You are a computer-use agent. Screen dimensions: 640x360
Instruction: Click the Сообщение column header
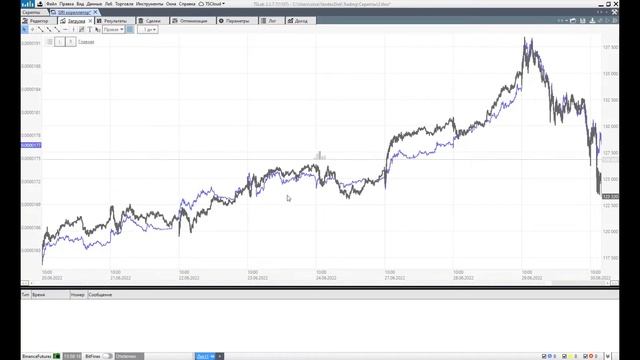(x=100, y=294)
